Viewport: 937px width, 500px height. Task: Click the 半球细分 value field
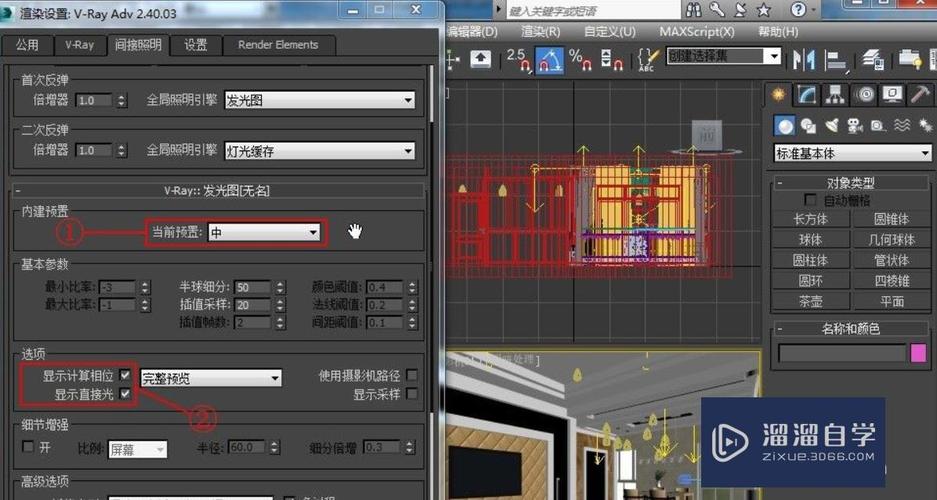click(253, 287)
